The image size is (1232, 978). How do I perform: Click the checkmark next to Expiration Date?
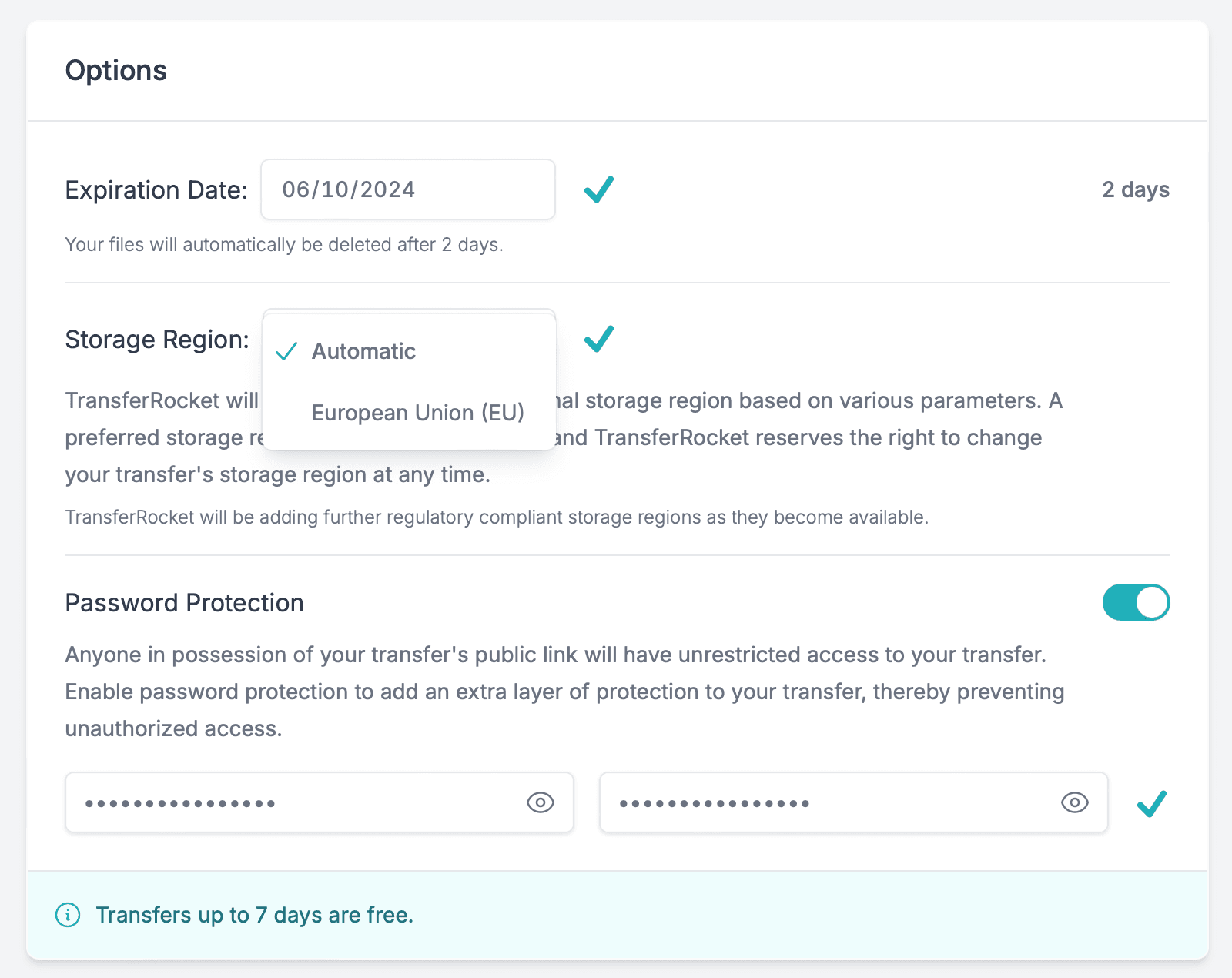[598, 189]
